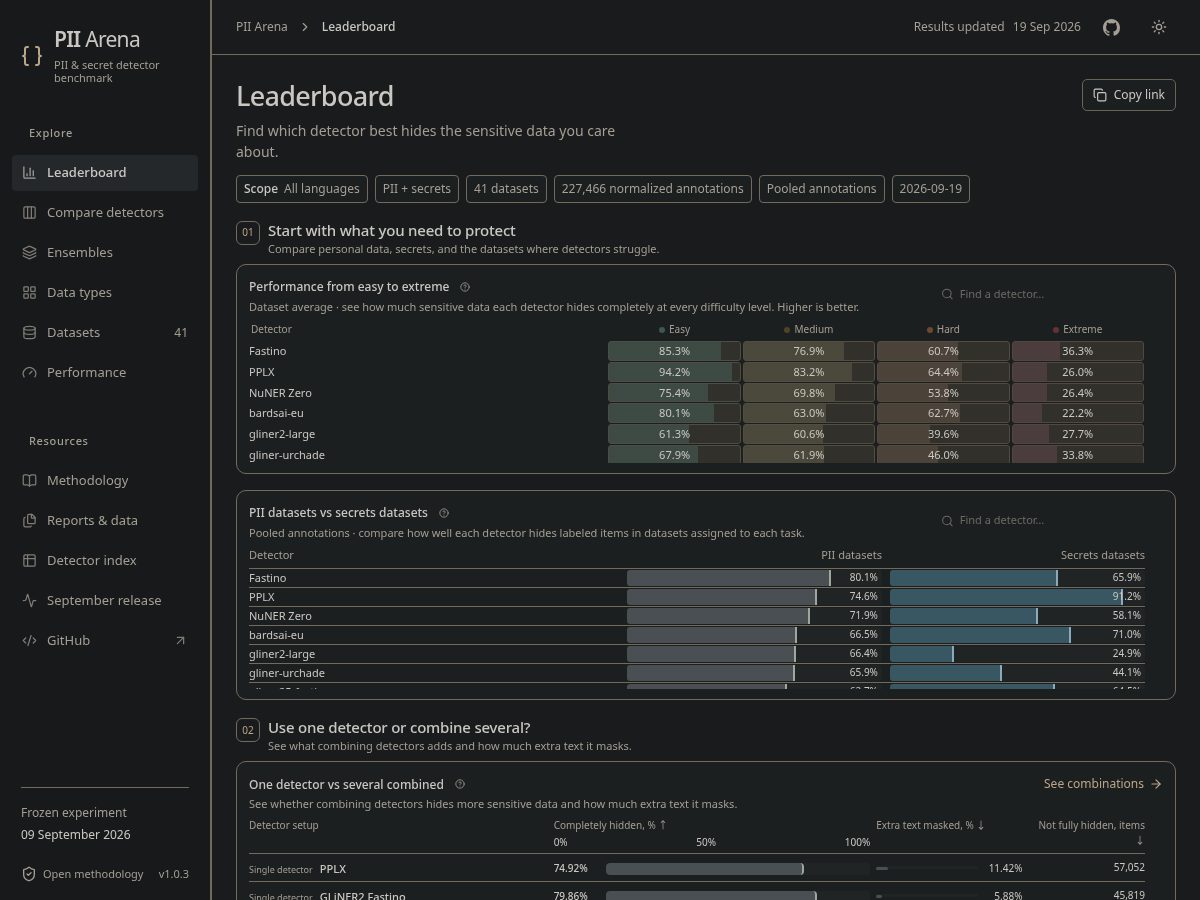
Task: Open help icon for Performance from easy to extreme
Action: coord(465,287)
